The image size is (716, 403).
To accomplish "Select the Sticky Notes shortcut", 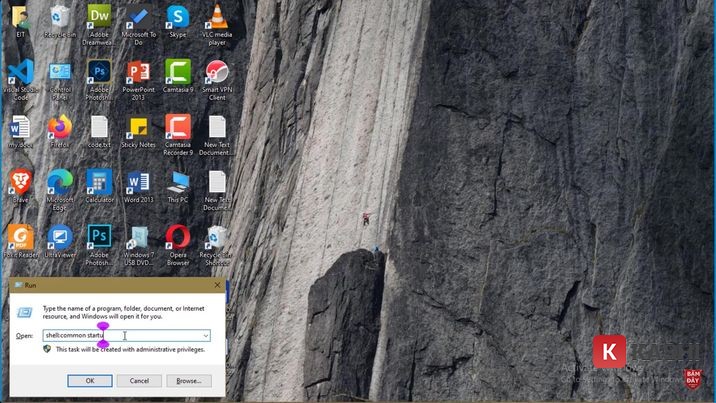I will (138, 128).
